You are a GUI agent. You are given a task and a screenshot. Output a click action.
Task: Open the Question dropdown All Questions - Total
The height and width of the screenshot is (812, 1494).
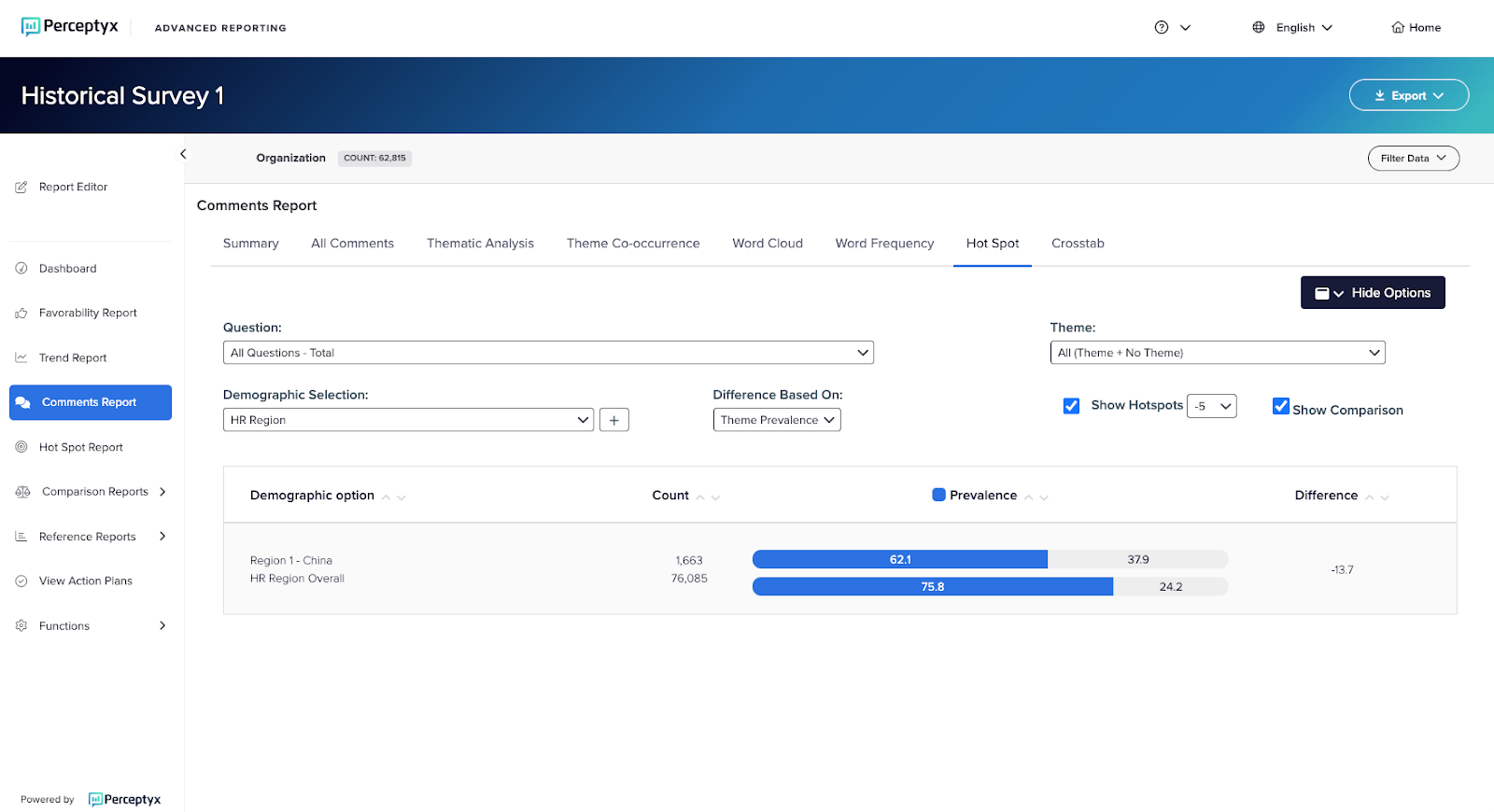548,353
